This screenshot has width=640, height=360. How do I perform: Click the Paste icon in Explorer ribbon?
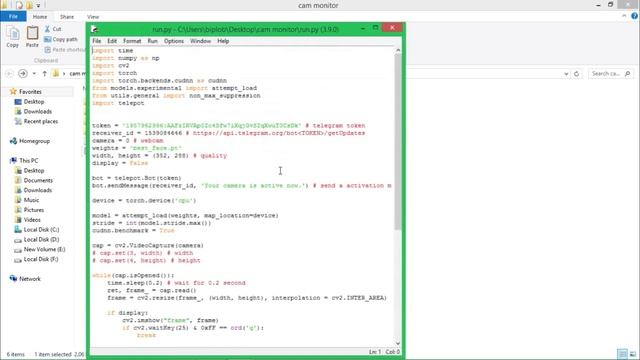[x=32, y=37]
